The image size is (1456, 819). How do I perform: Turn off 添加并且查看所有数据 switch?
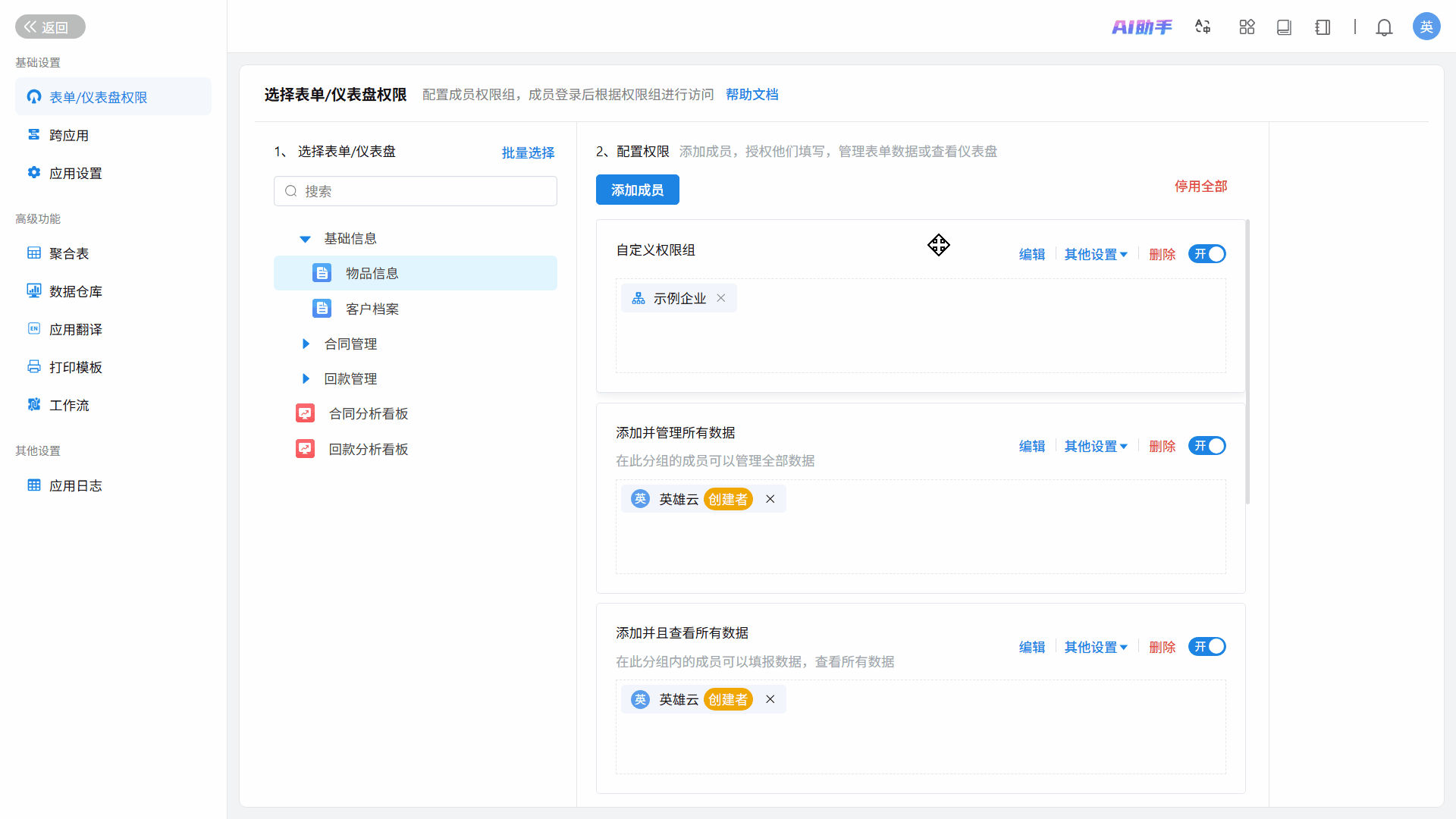click(1207, 647)
